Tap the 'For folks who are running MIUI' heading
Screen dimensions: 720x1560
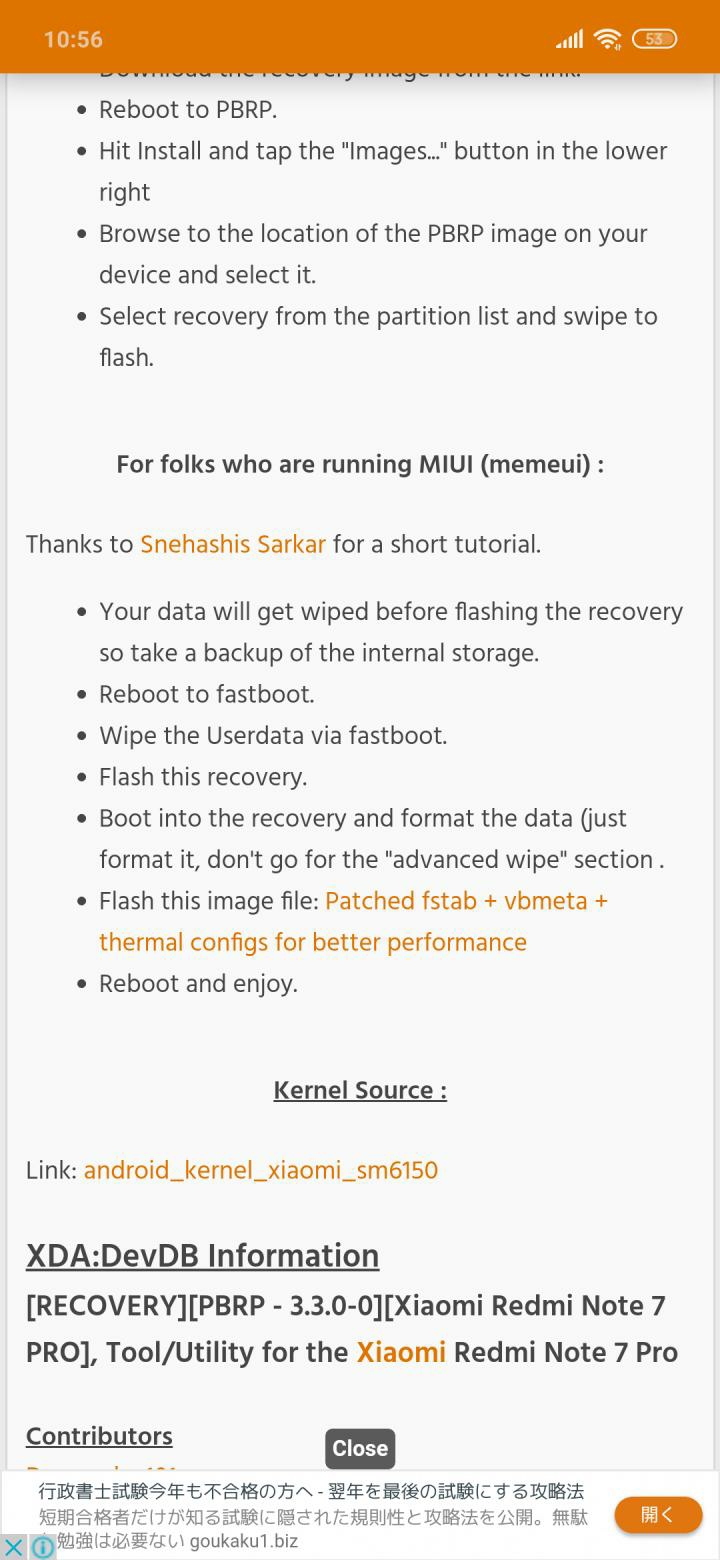click(x=360, y=464)
